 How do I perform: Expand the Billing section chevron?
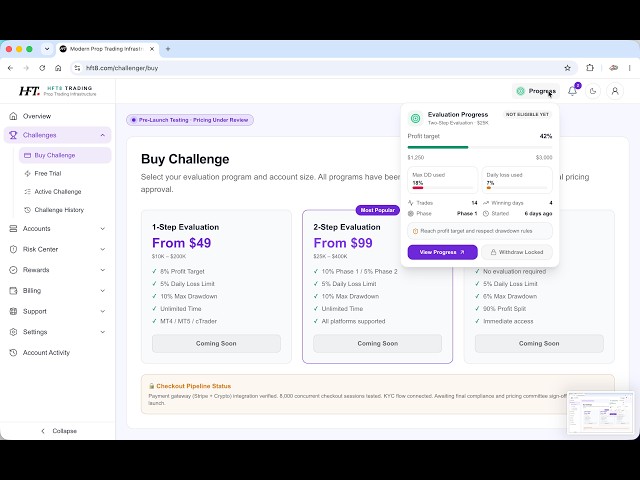[x=102, y=291]
